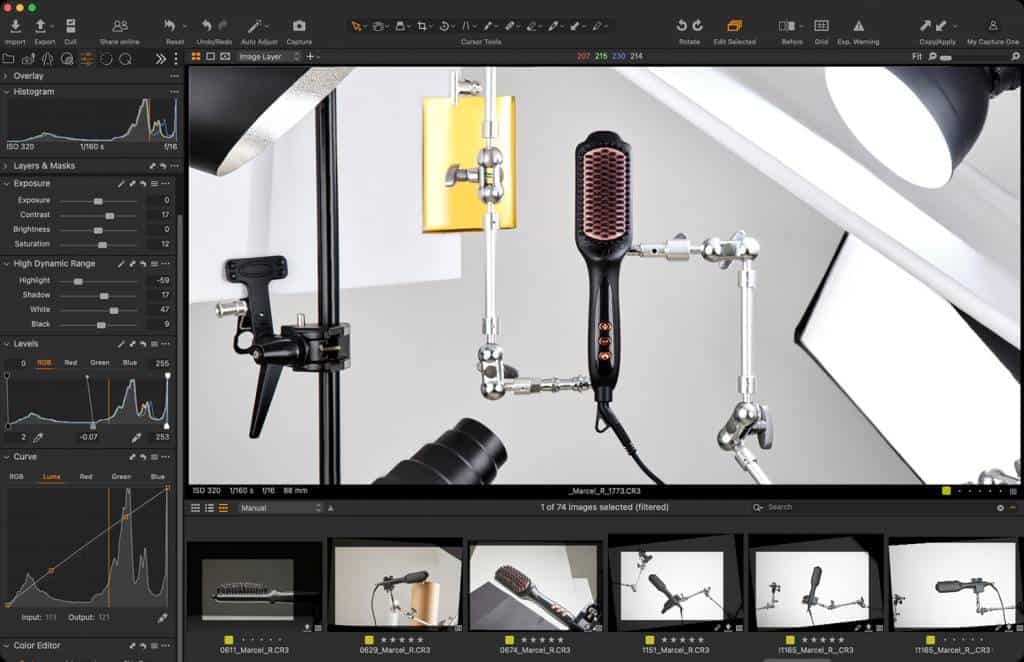Click the Share online icon
Image resolution: width=1024 pixels, height=662 pixels.
click(120, 26)
